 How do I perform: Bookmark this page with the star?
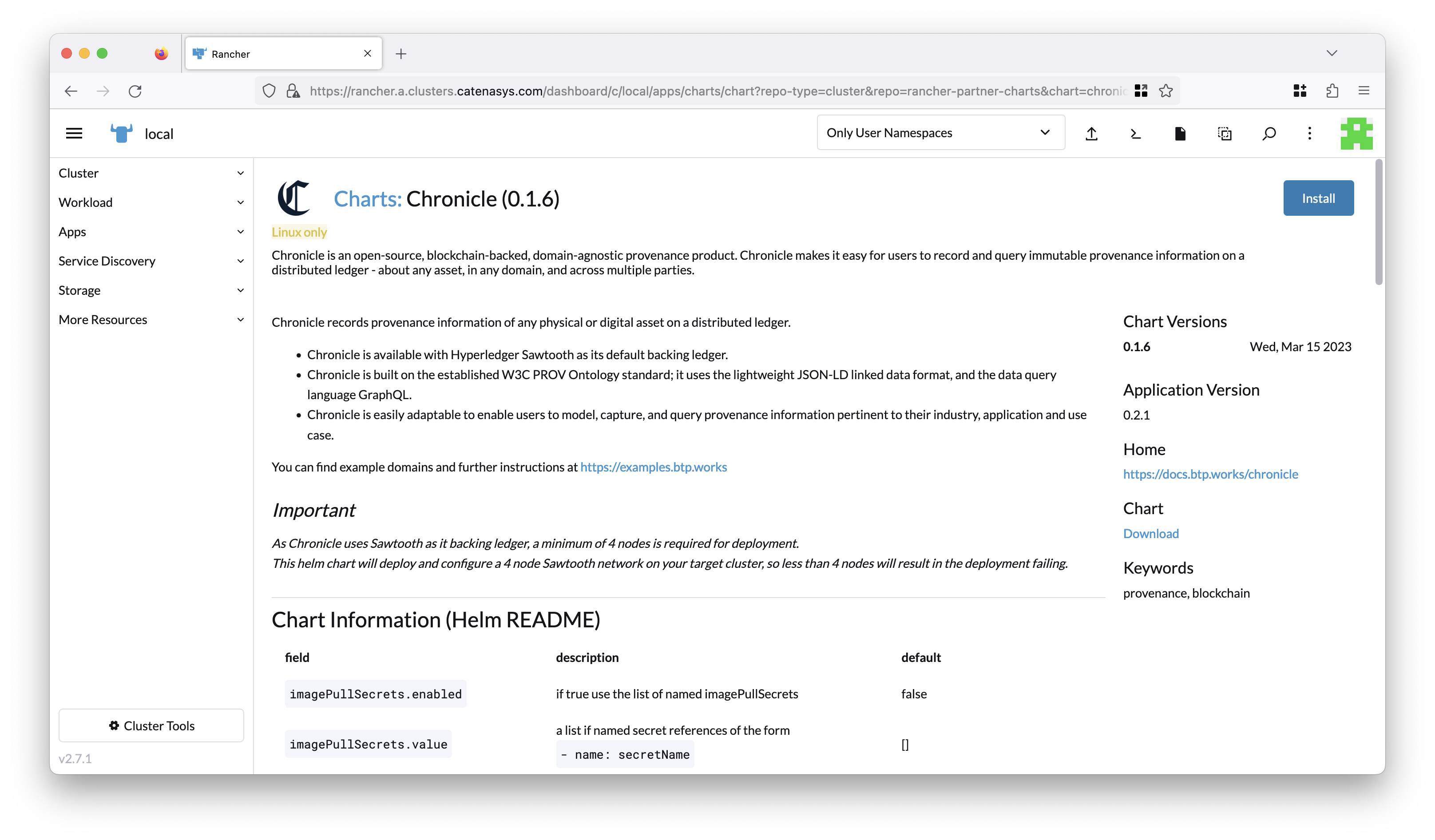click(1165, 91)
